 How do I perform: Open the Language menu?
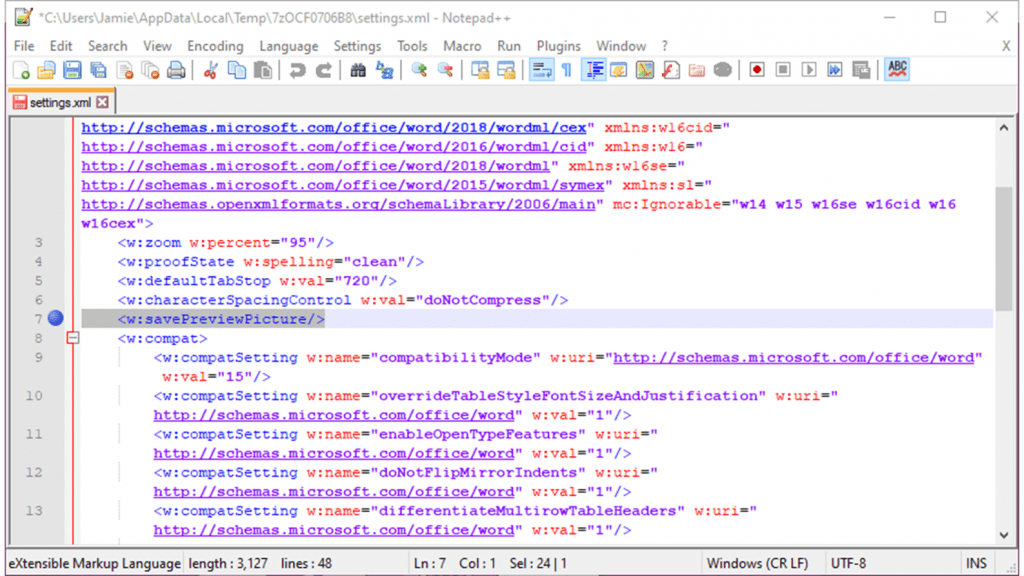pos(288,46)
